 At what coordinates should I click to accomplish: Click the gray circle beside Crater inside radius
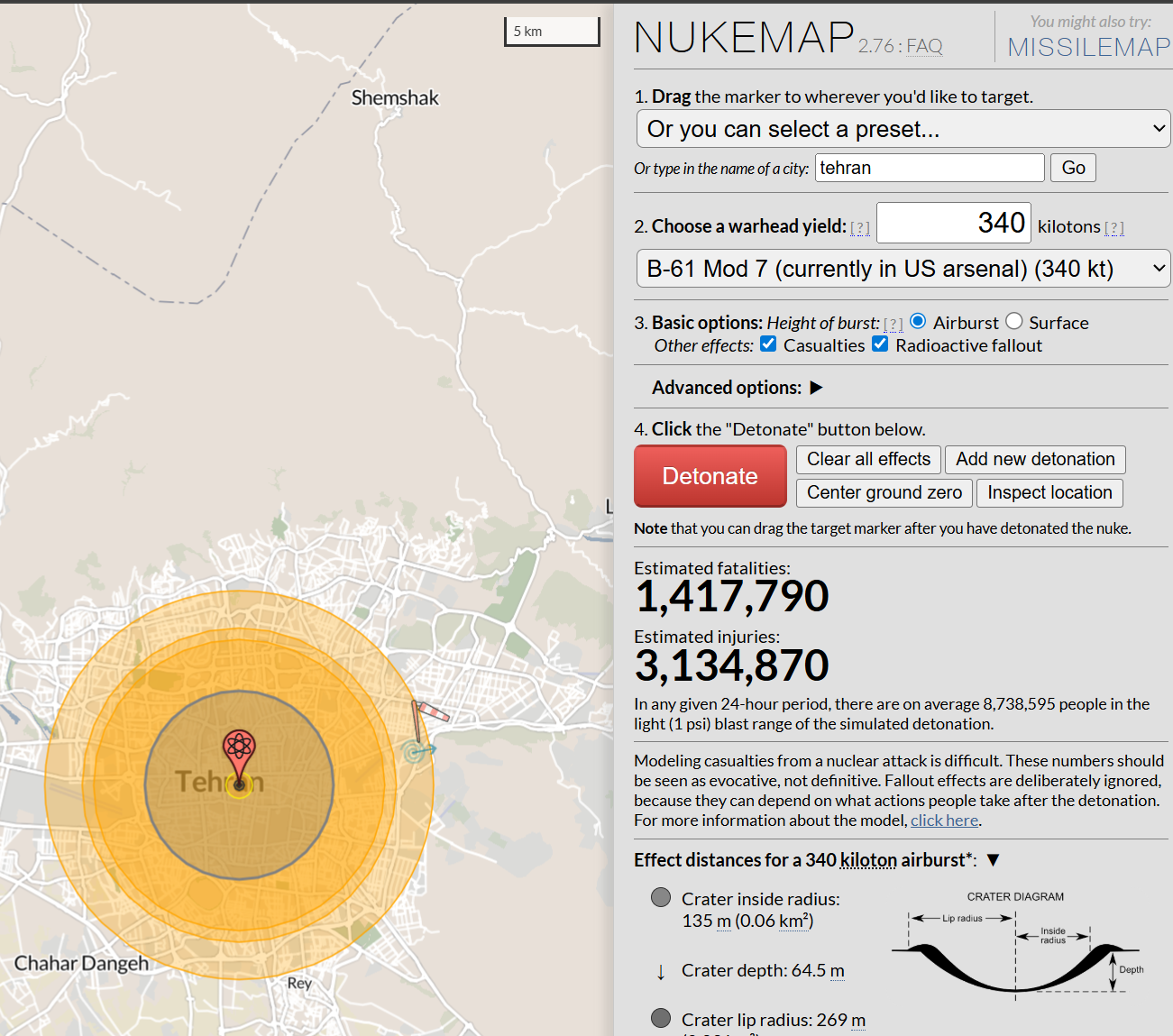click(x=661, y=897)
